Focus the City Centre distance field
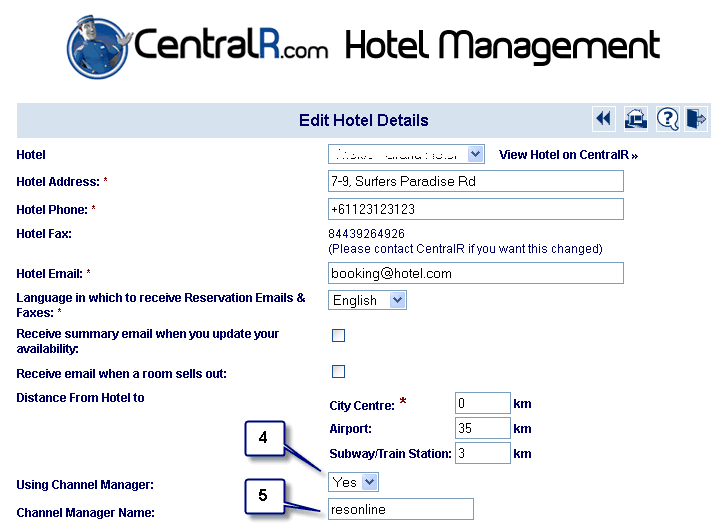This screenshot has width=719, height=531. (x=482, y=403)
